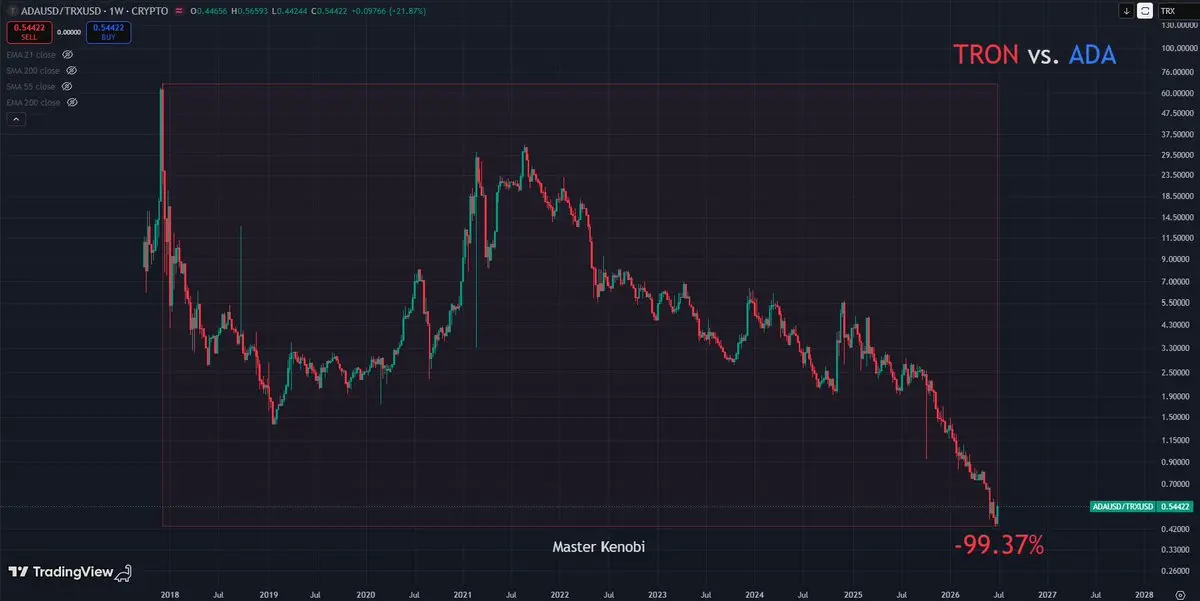
Task: Show the EMA 21 close indicator
Action: (x=67, y=55)
